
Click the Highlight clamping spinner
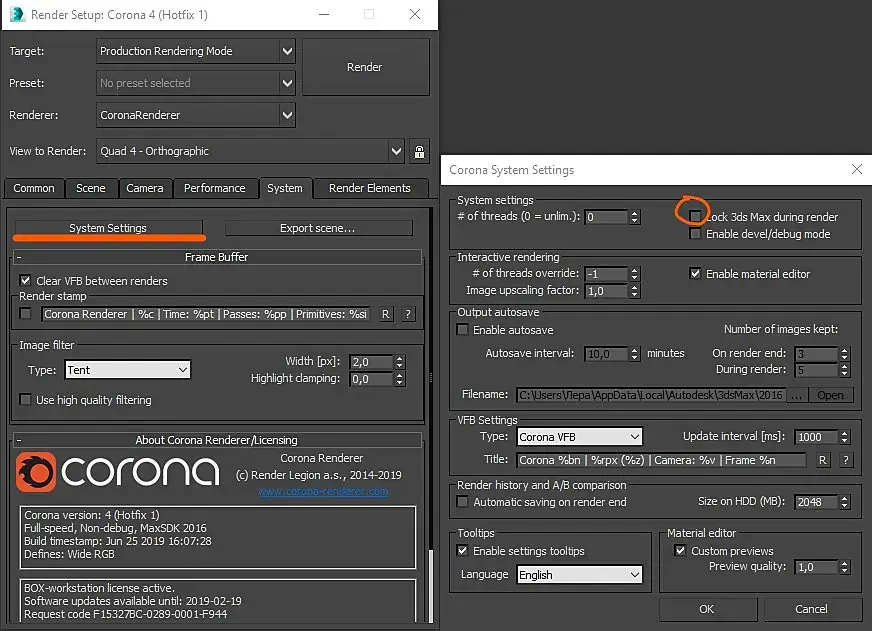pyautogui.click(x=399, y=379)
